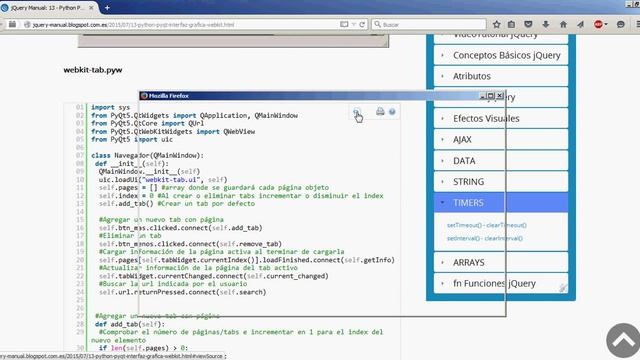Image resolution: width=640 pixels, height=360 pixels.
Task: Click the view source icon in code toolbar
Action: coord(357,112)
